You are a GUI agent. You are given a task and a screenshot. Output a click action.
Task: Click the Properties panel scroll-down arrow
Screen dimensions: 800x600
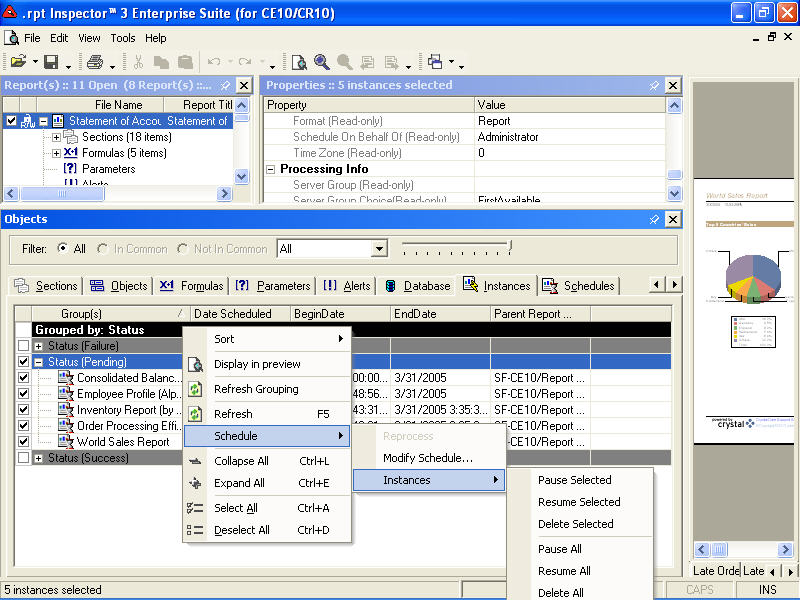(x=674, y=193)
